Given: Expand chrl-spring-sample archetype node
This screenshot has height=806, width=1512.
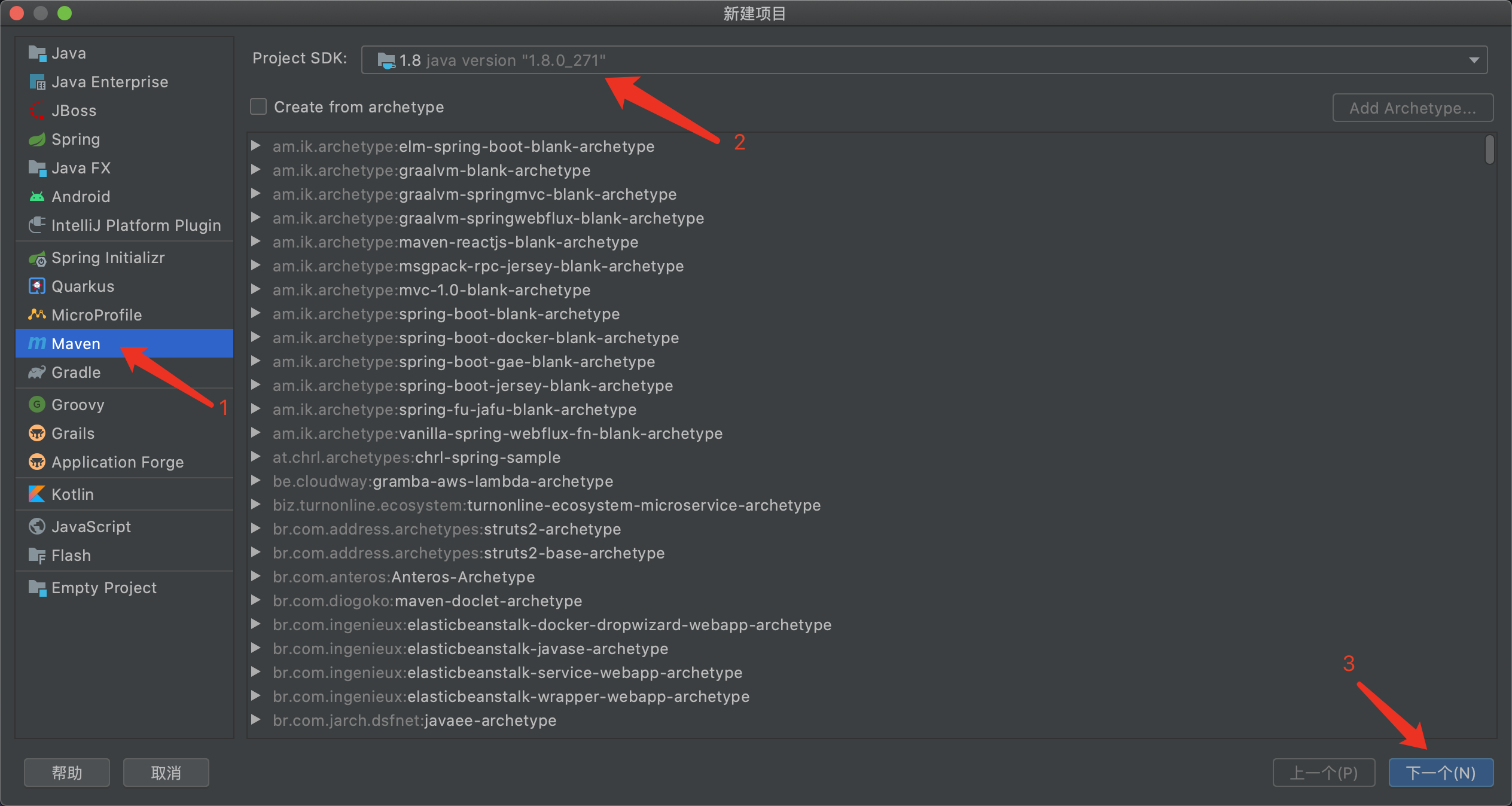Looking at the screenshot, I should tap(256, 456).
